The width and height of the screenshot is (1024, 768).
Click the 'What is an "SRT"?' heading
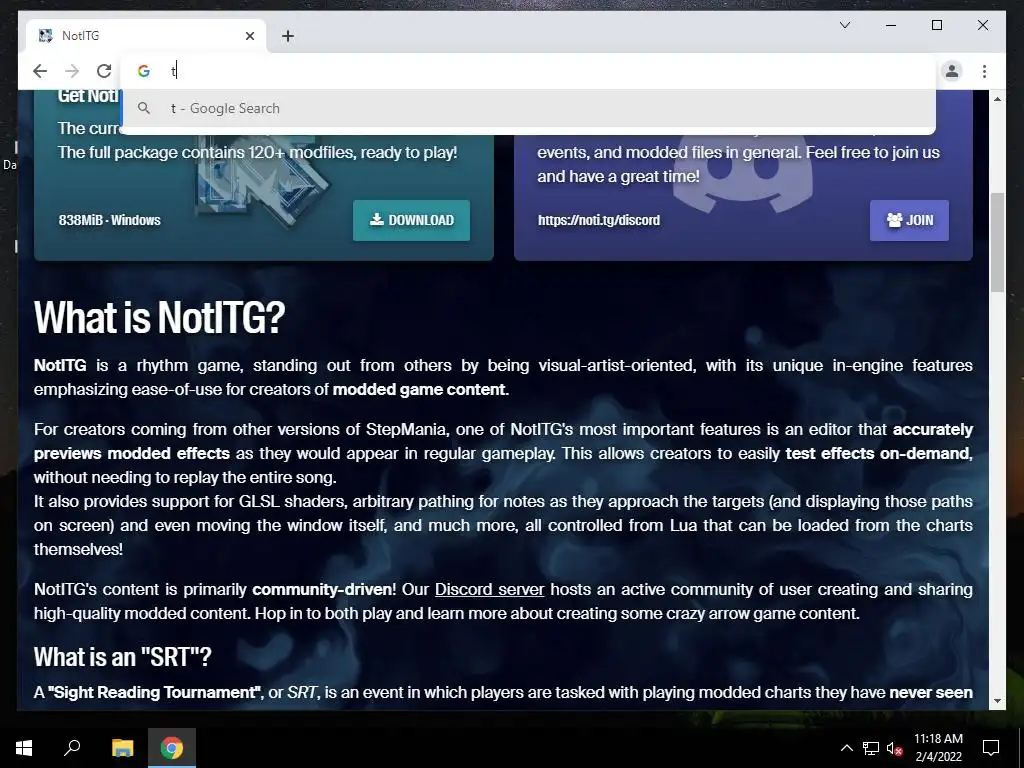pos(123,657)
